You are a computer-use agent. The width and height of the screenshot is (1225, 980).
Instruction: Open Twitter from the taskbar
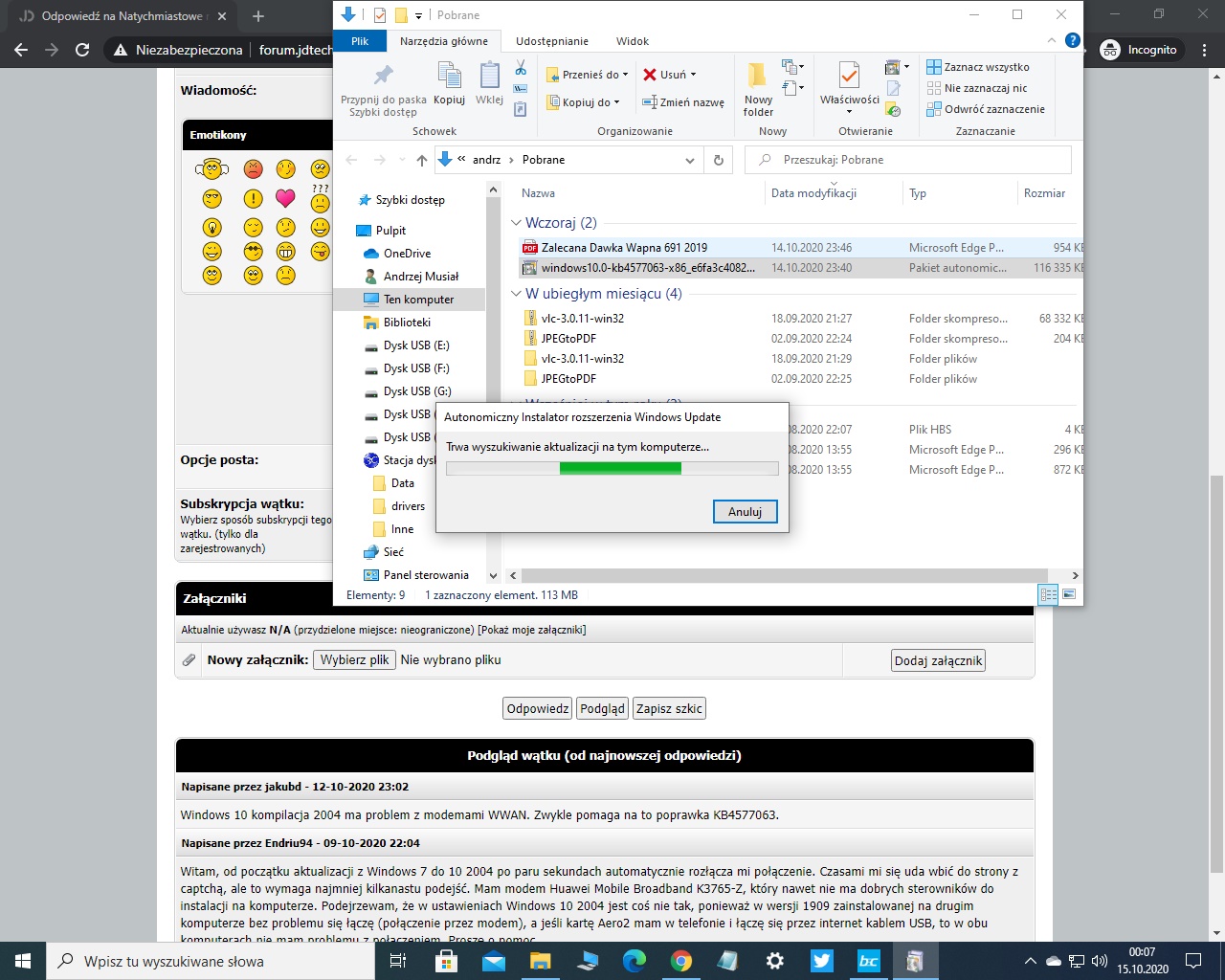(821, 961)
